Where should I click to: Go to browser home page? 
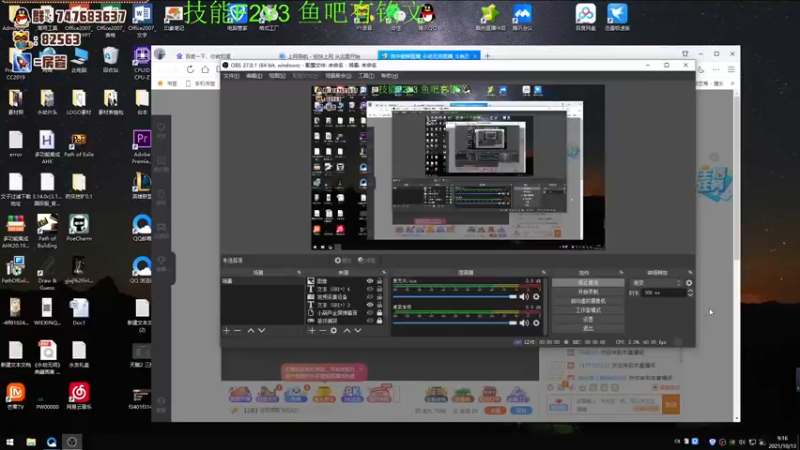point(205,69)
